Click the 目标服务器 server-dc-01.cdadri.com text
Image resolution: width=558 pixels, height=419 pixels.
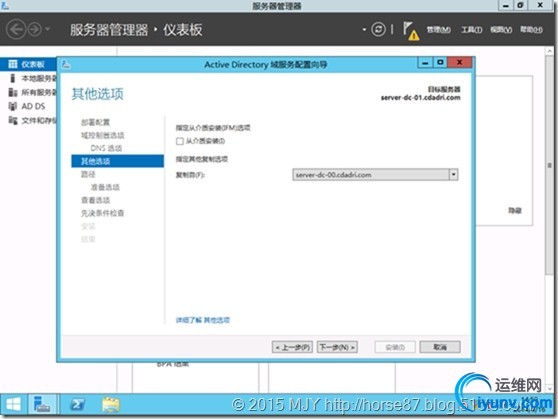[420, 94]
